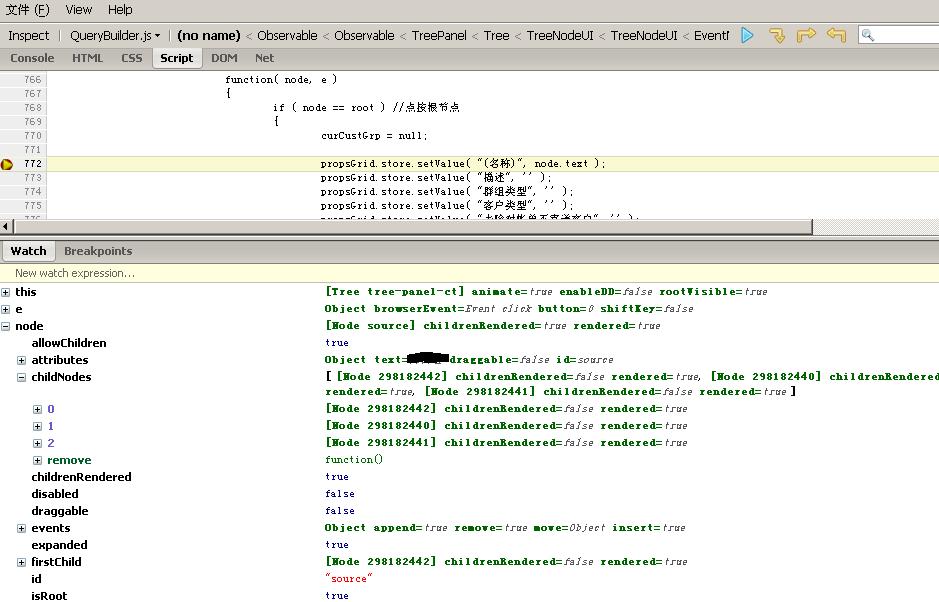This screenshot has height=602, width=939.
Task: Collapse the childNodes entry
Action: [22, 377]
